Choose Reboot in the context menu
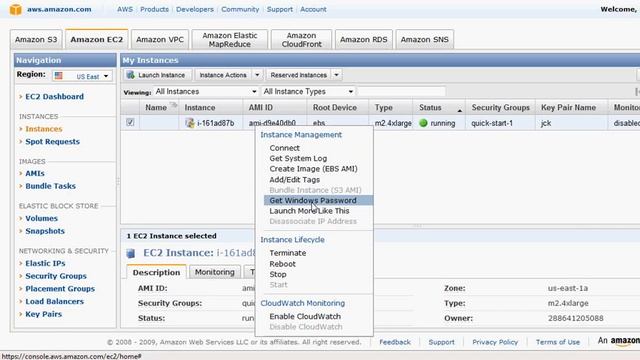 tap(282, 264)
